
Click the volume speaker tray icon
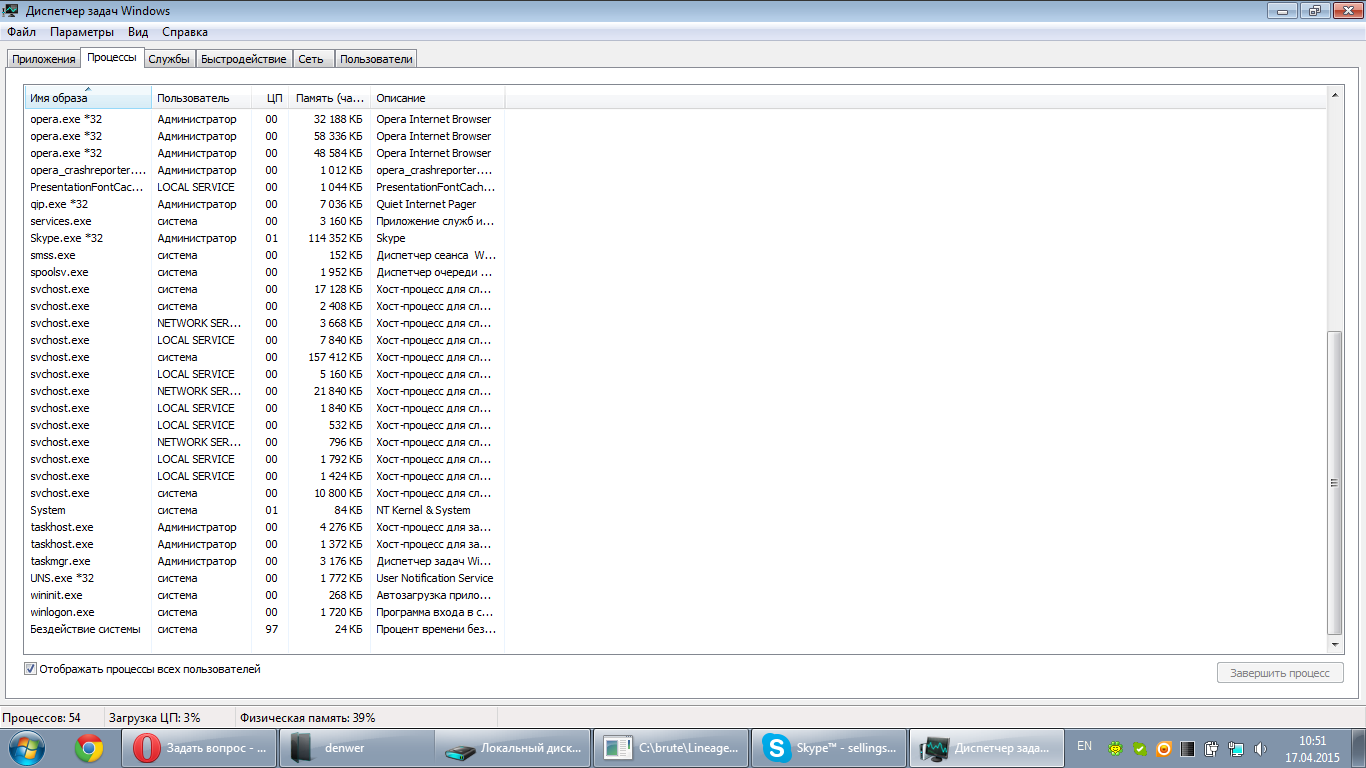coord(1260,748)
